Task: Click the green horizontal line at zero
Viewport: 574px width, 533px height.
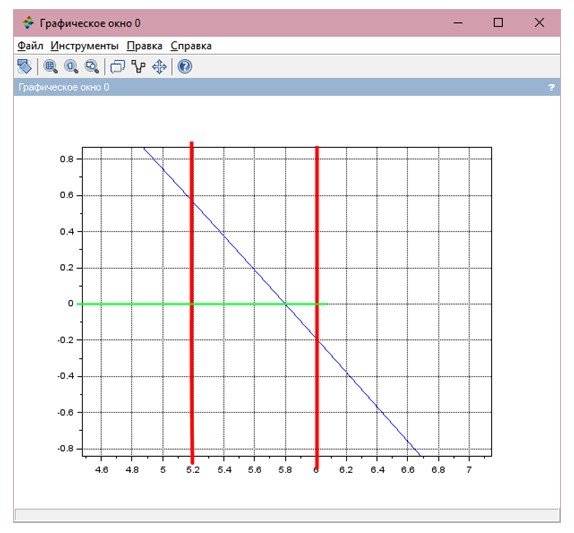Action: 202,304
